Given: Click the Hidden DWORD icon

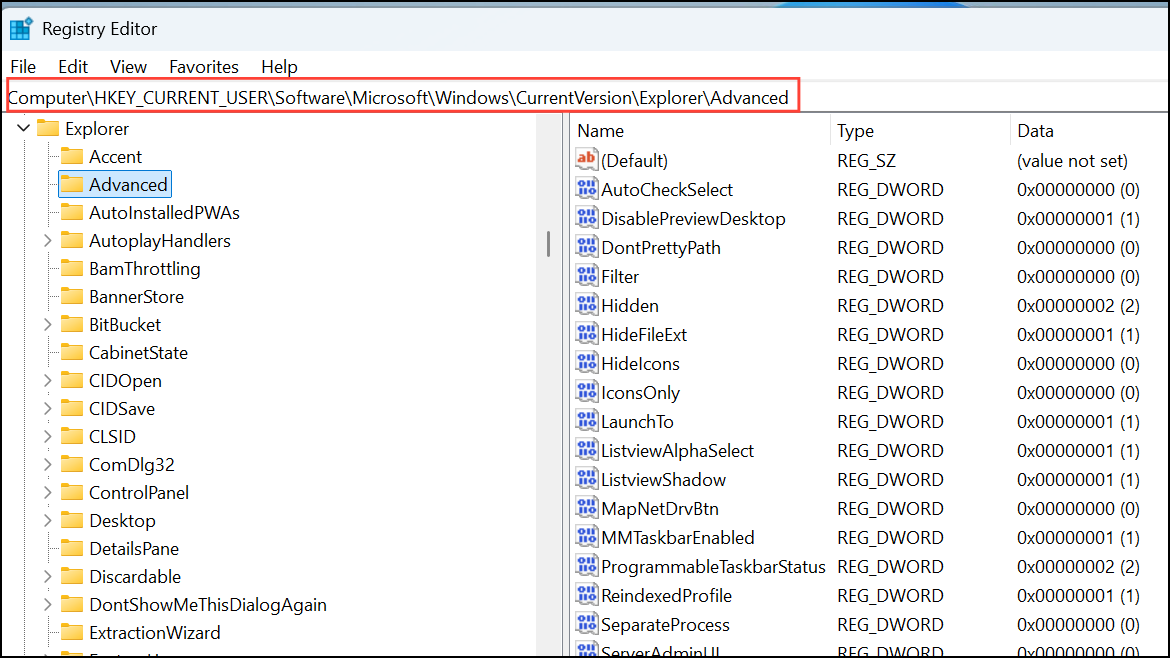Looking at the screenshot, I should click(x=586, y=305).
